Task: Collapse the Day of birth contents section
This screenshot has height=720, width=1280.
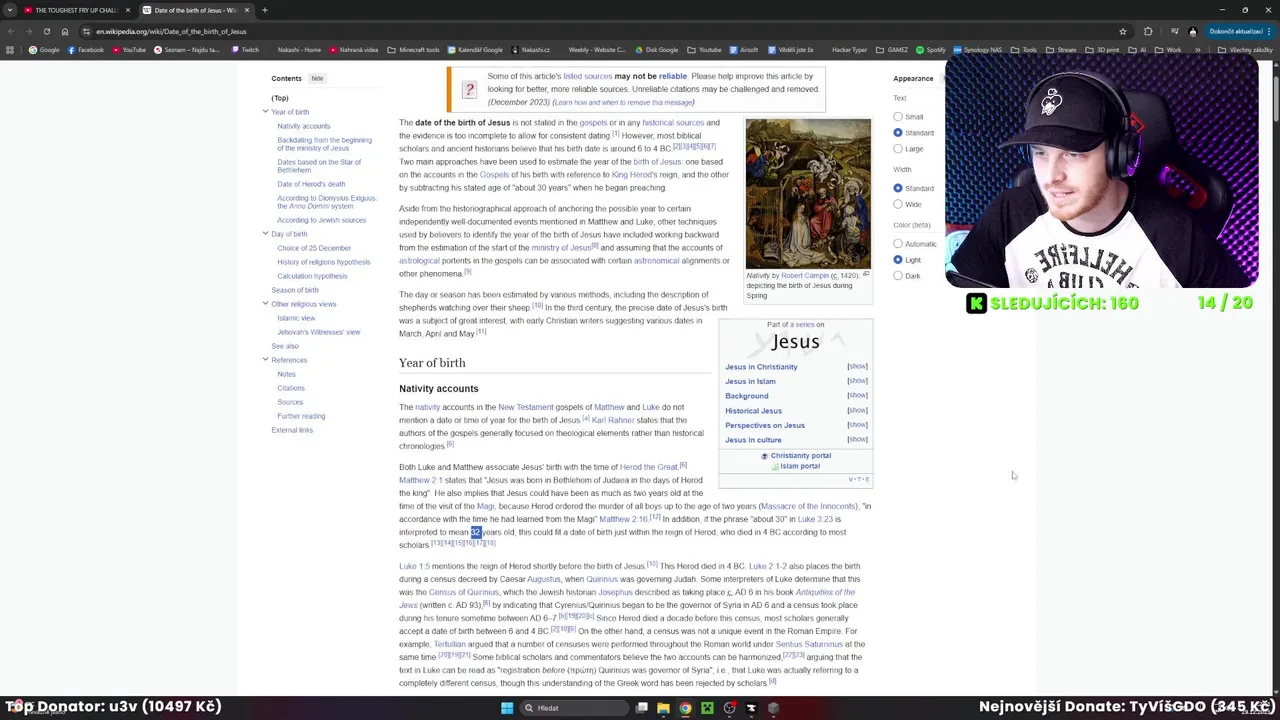Action: [x=265, y=234]
